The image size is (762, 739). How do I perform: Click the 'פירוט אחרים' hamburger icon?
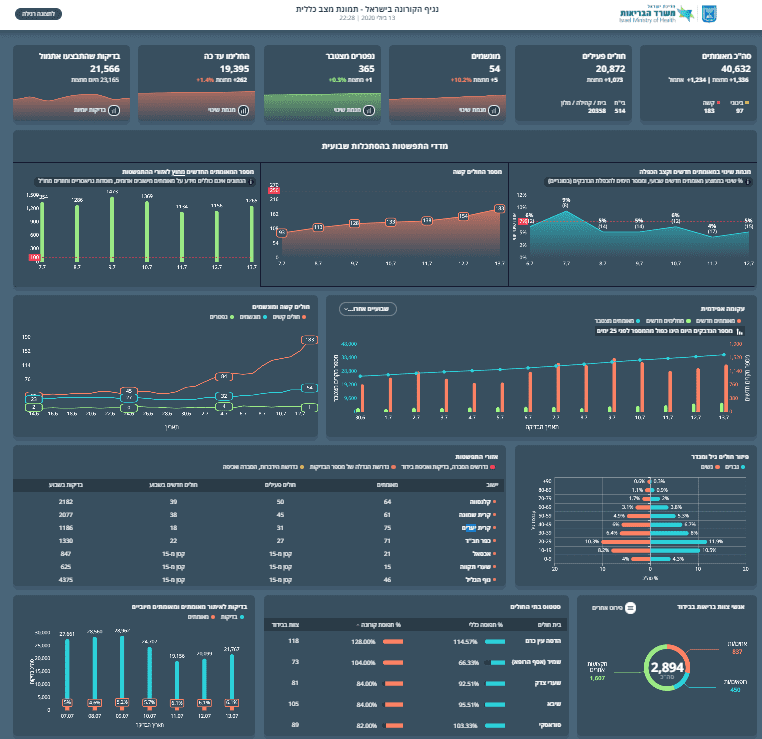[x=630, y=608]
